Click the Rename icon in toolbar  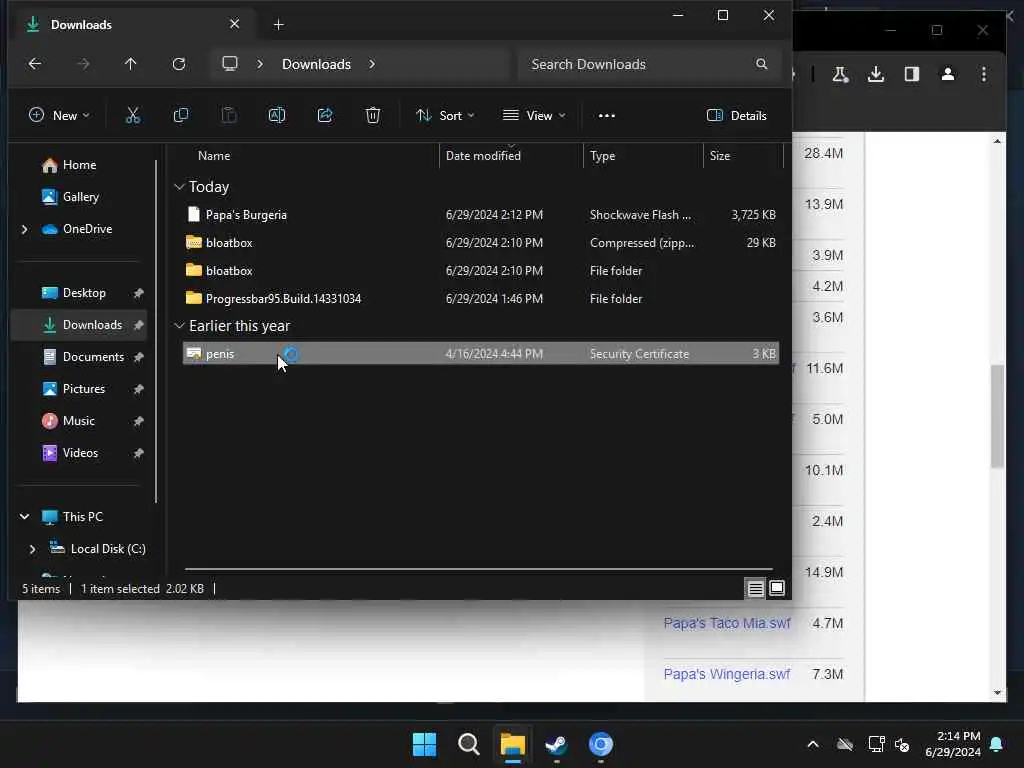tap(277, 116)
